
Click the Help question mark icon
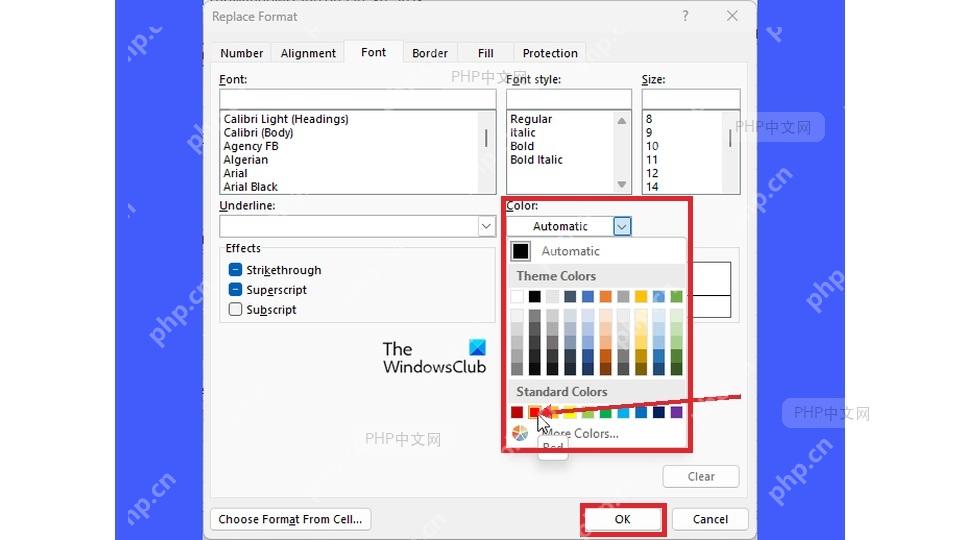pos(685,16)
